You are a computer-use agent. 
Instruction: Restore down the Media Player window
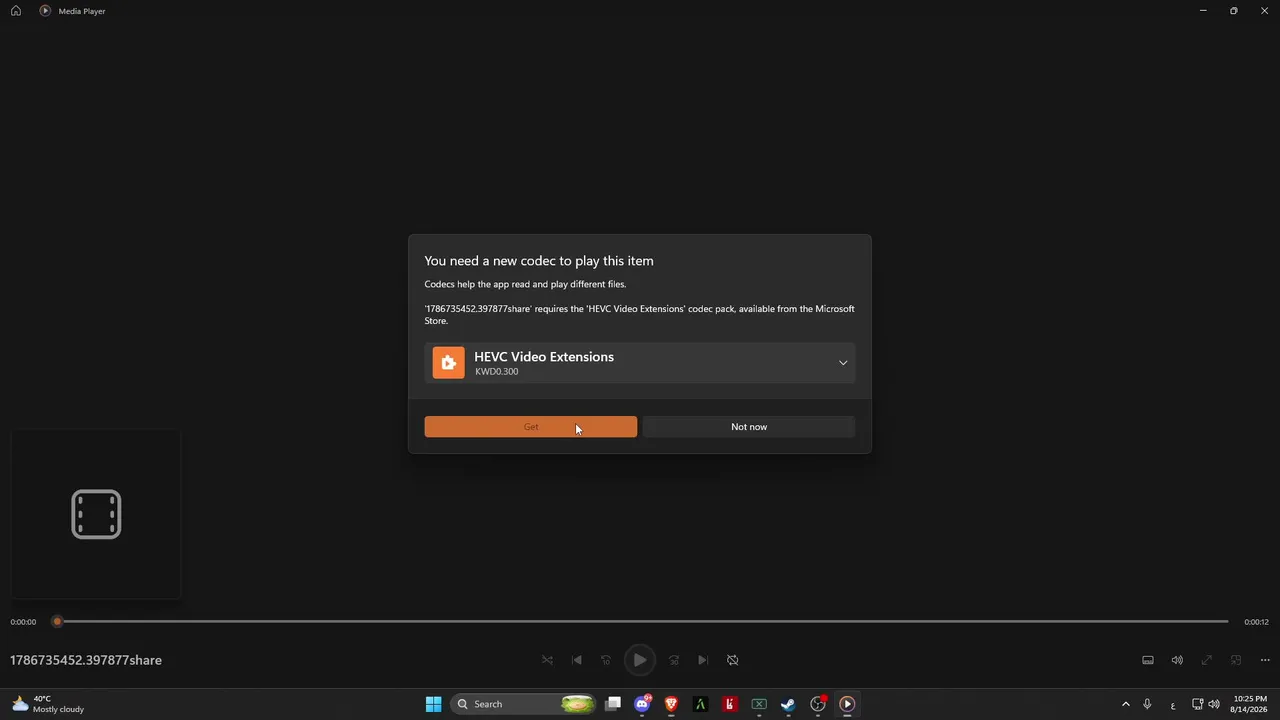1234,11
